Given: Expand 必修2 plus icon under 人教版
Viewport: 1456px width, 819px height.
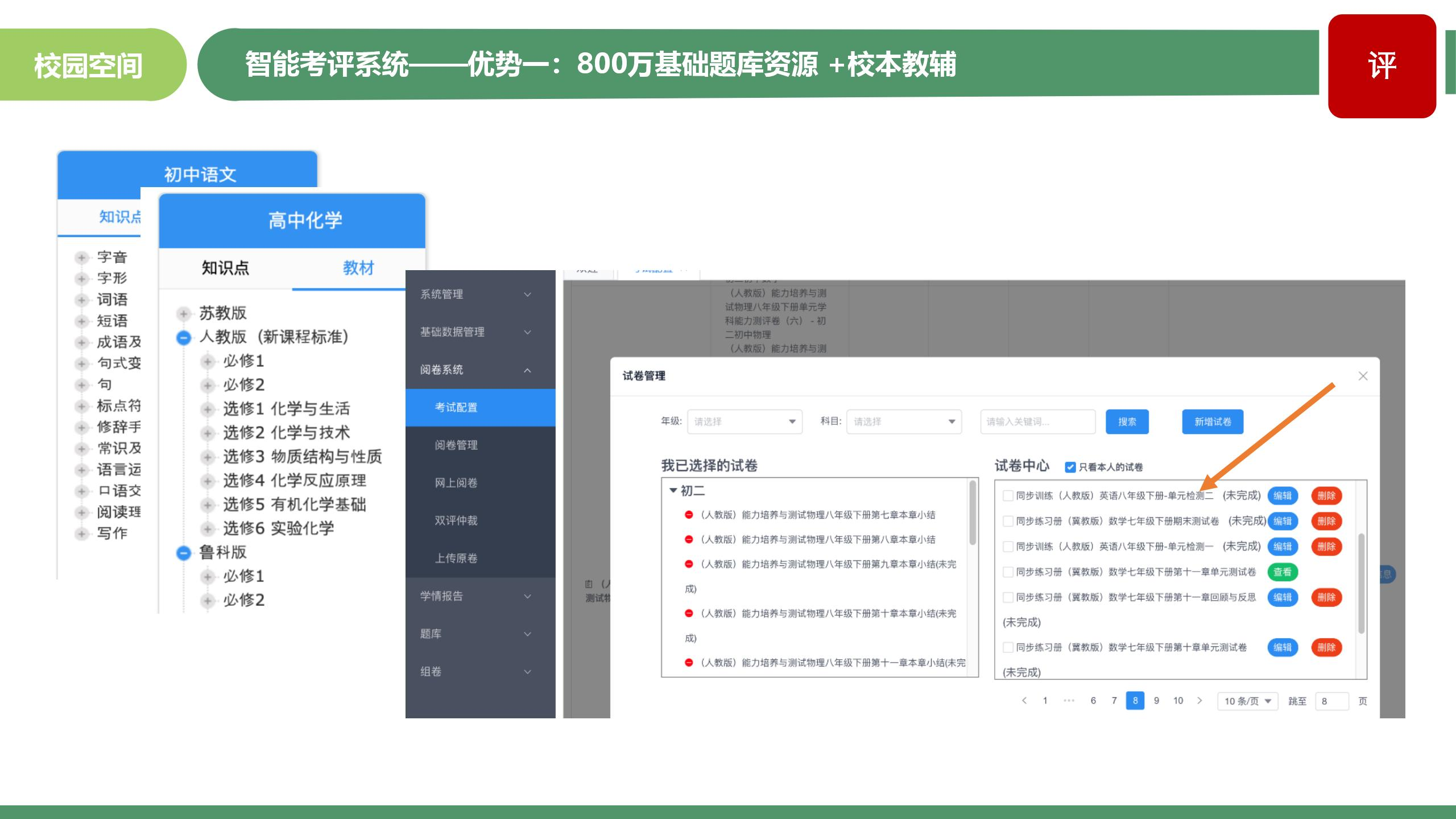Looking at the screenshot, I should pyautogui.click(x=208, y=385).
